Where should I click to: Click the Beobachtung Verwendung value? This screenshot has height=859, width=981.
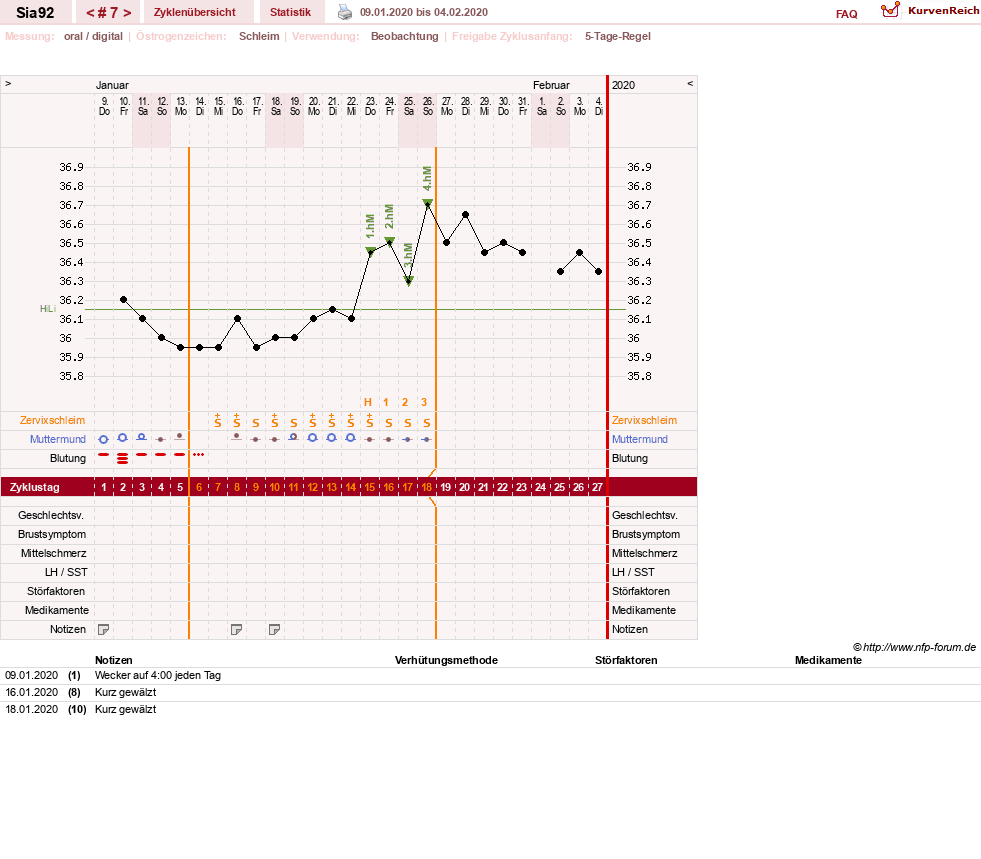tap(404, 36)
